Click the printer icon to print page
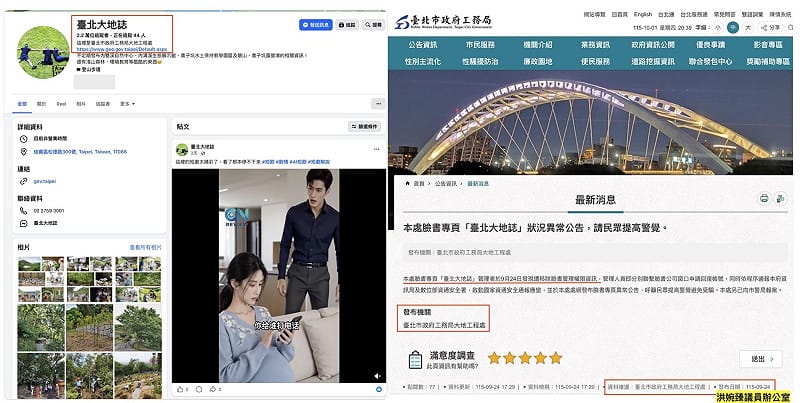The width and height of the screenshot is (800, 403). [764, 198]
